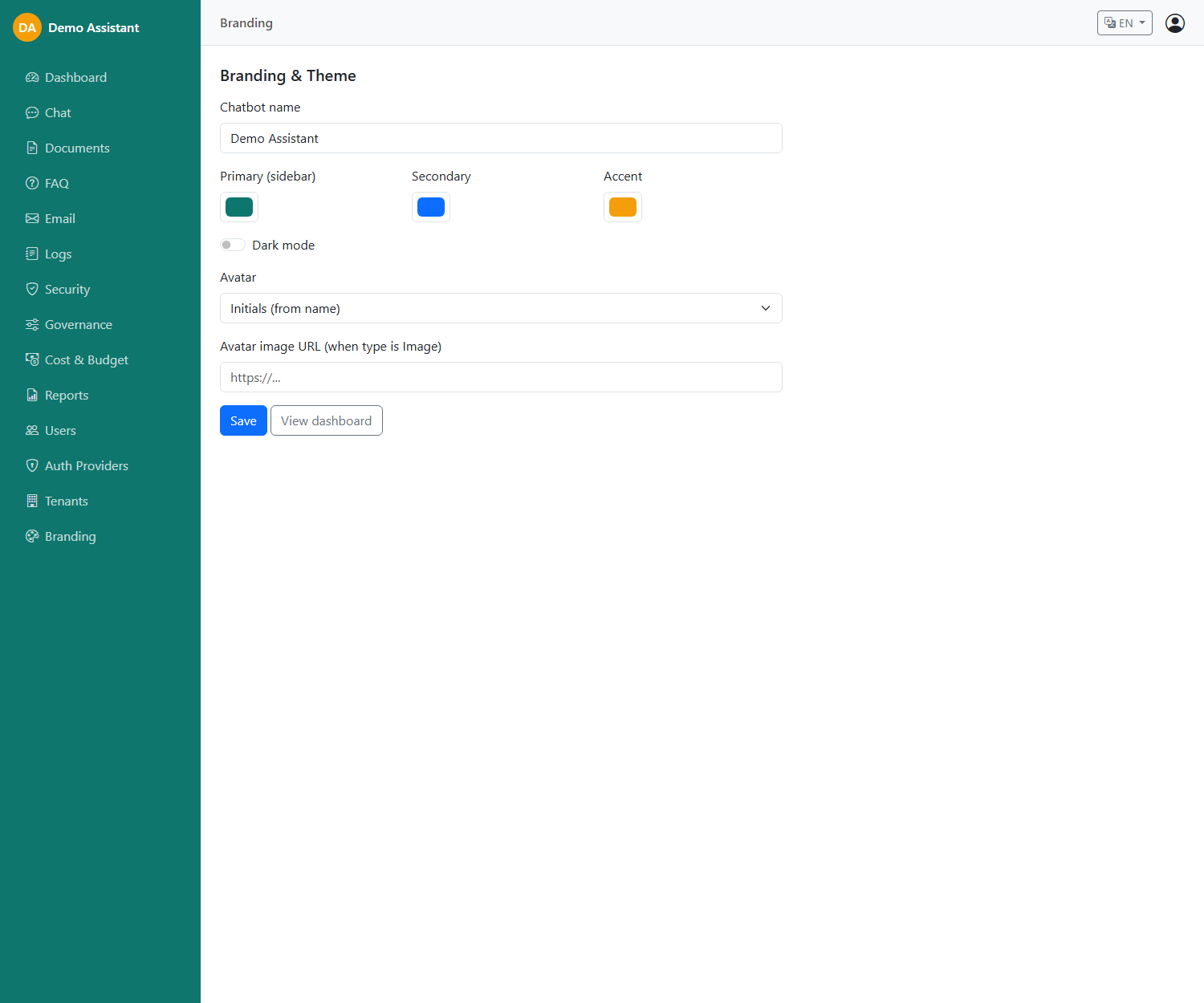This screenshot has height=1003, width=1204.
Task: Open the user account profile icon
Action: pos(1175,23)
